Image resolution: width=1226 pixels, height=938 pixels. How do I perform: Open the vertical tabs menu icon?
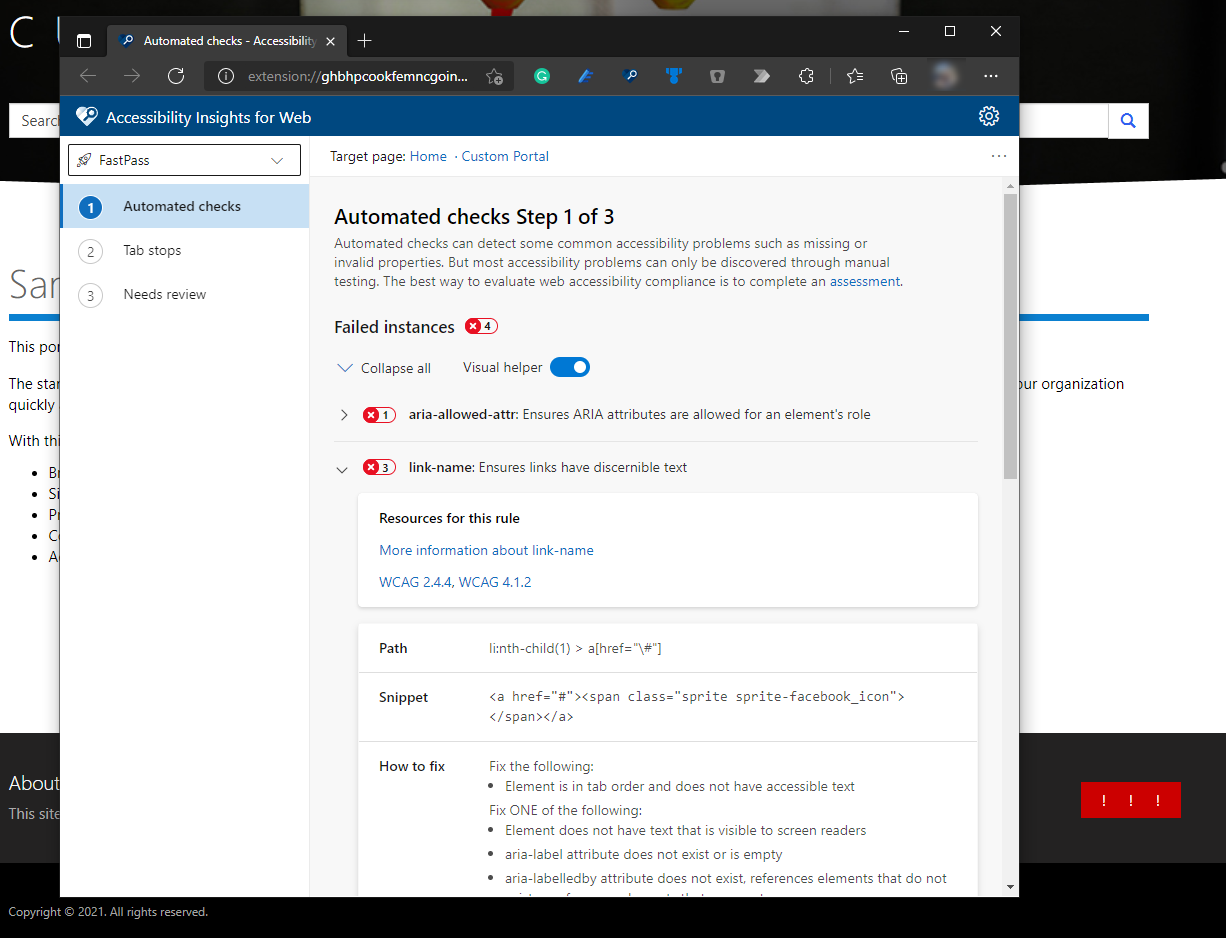tap(84, 41)
